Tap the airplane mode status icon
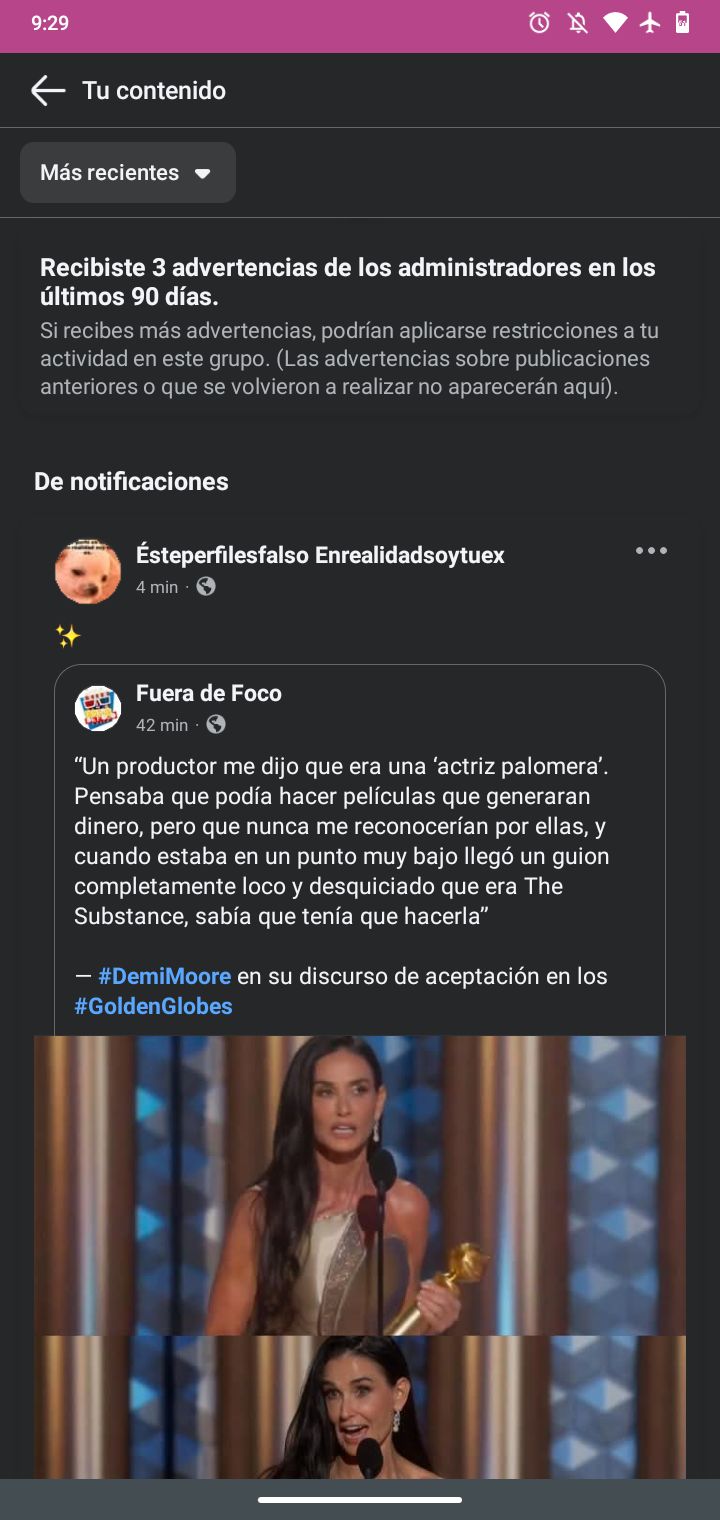Screen dimensions: 720x1520 [x=650, y=22]
